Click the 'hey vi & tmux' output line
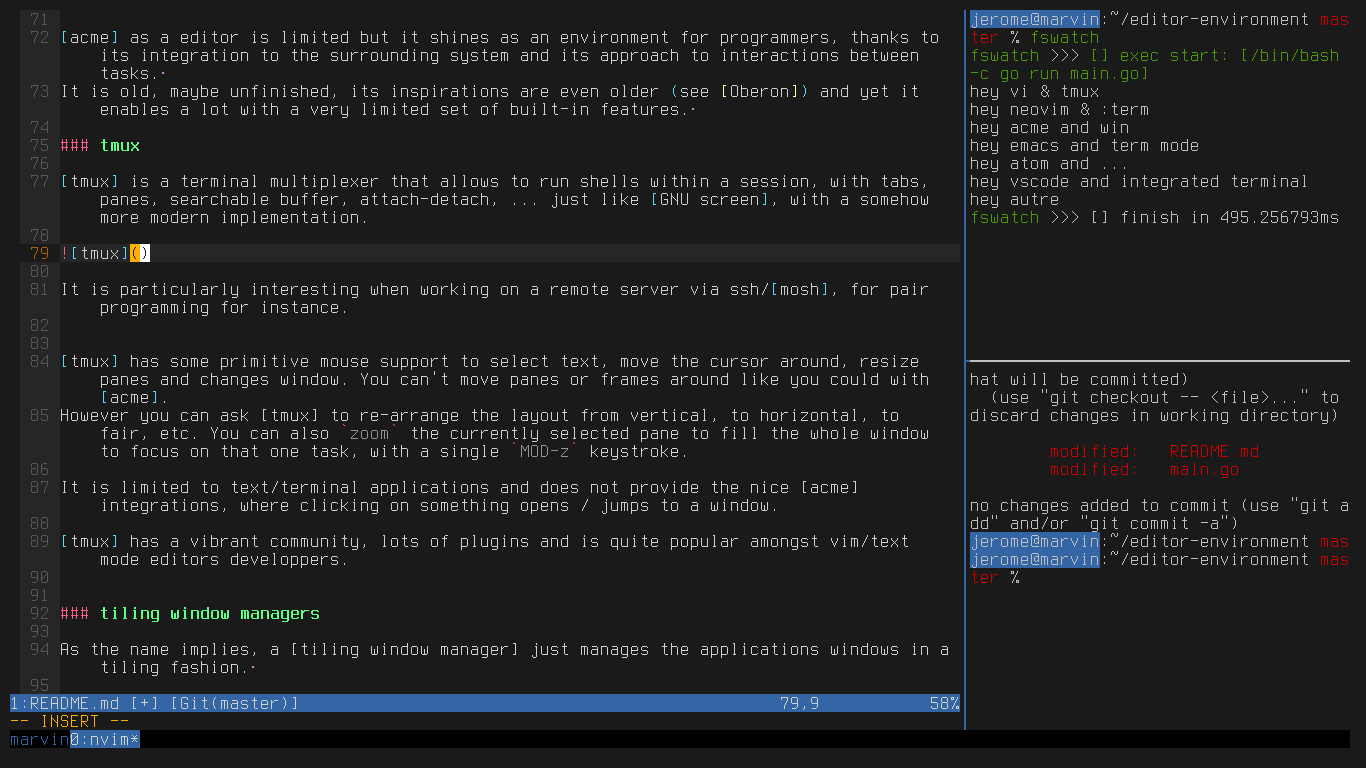This screenshot has height=768, width=1366. pos(1035,91)
